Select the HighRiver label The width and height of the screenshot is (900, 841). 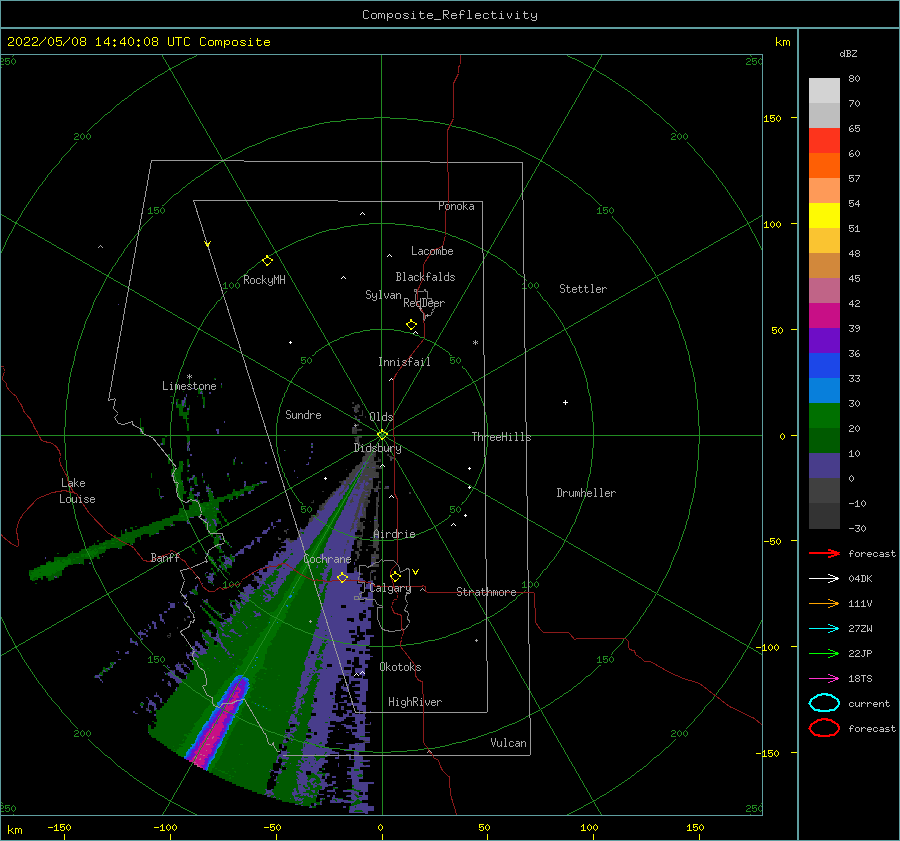(x=415, y=702)
